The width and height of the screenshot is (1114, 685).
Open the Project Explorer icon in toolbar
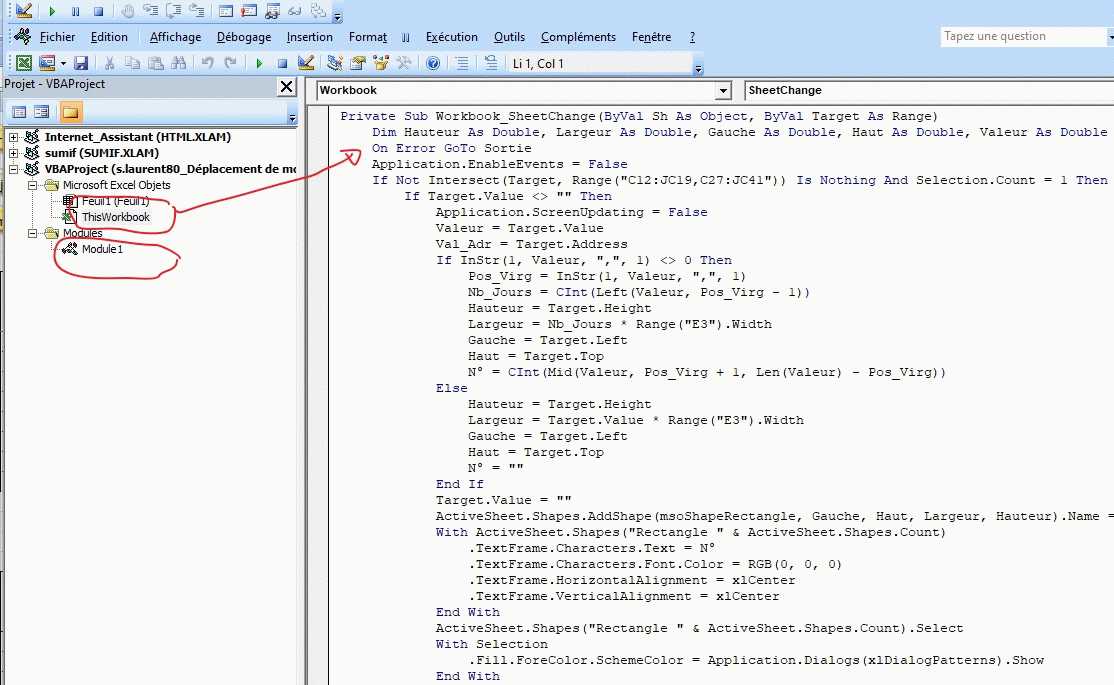[x=335, y=63]
